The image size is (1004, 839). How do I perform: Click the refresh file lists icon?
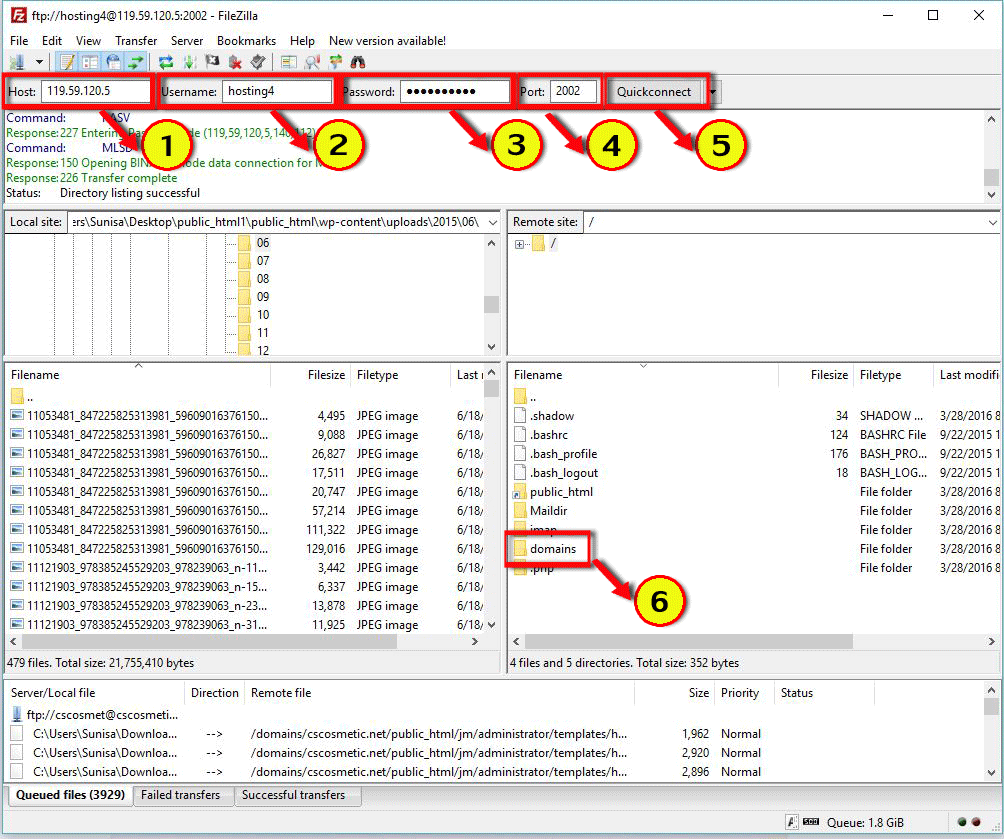[x=166, y=62]
